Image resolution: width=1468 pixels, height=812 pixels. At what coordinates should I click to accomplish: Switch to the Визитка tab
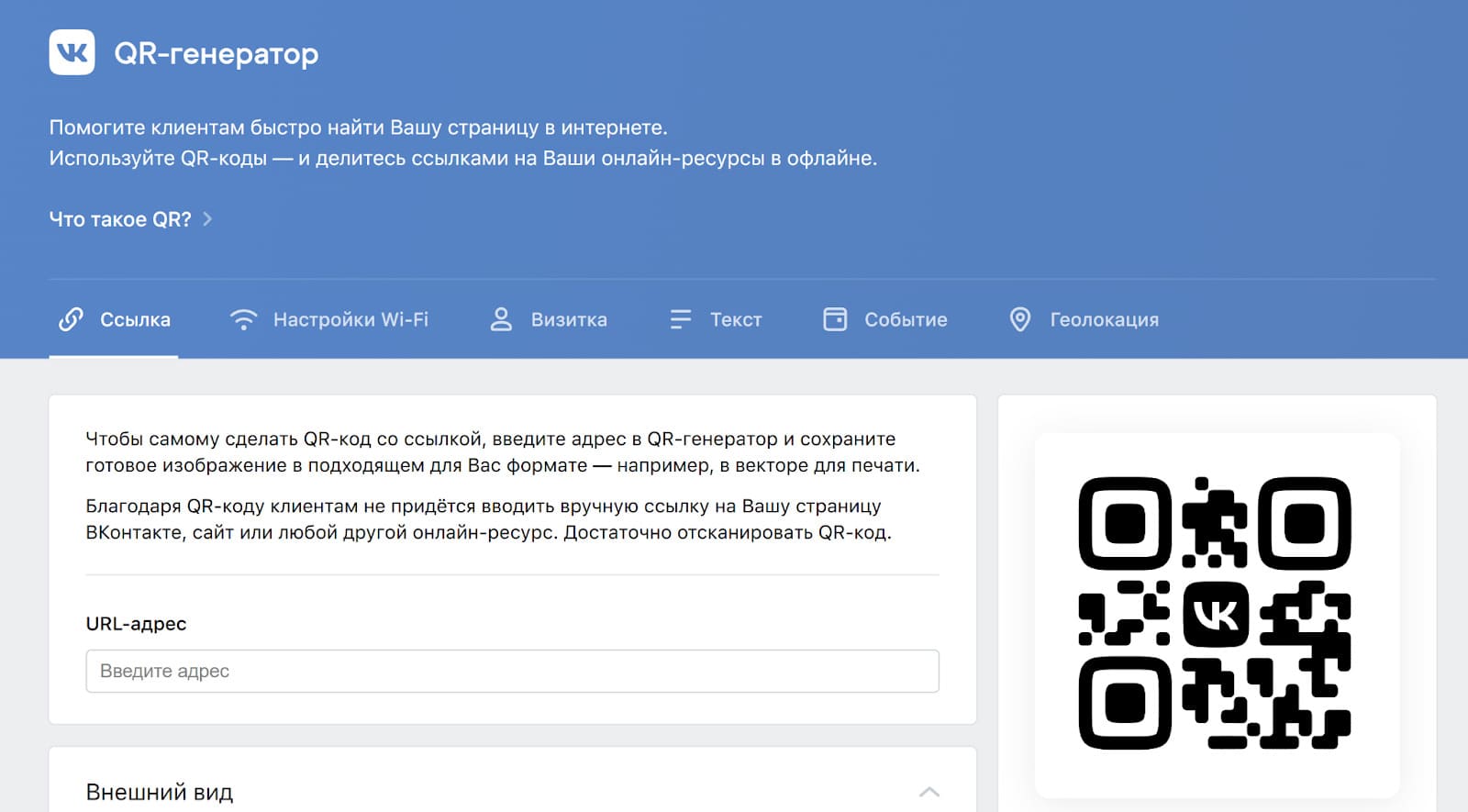569,319
